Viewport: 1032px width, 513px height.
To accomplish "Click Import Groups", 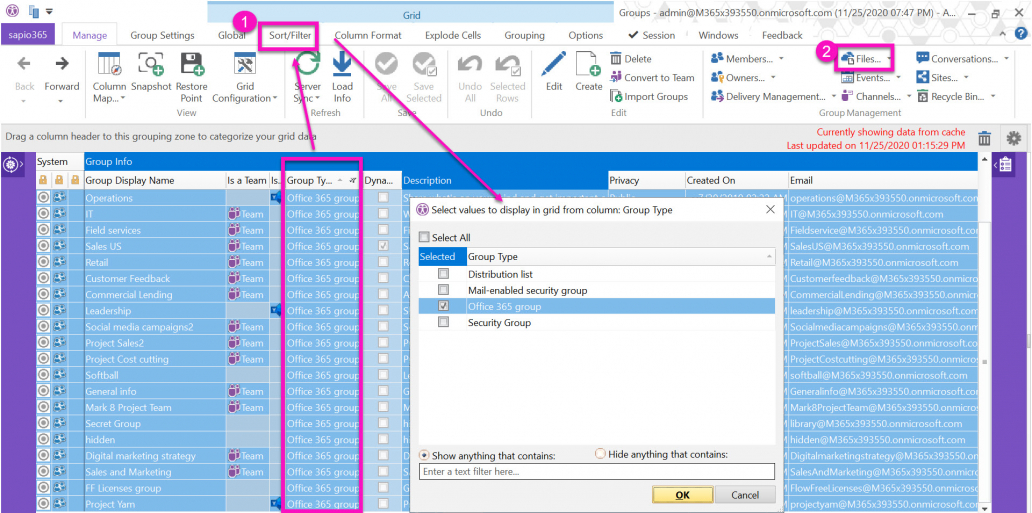I will coord(648,96).
